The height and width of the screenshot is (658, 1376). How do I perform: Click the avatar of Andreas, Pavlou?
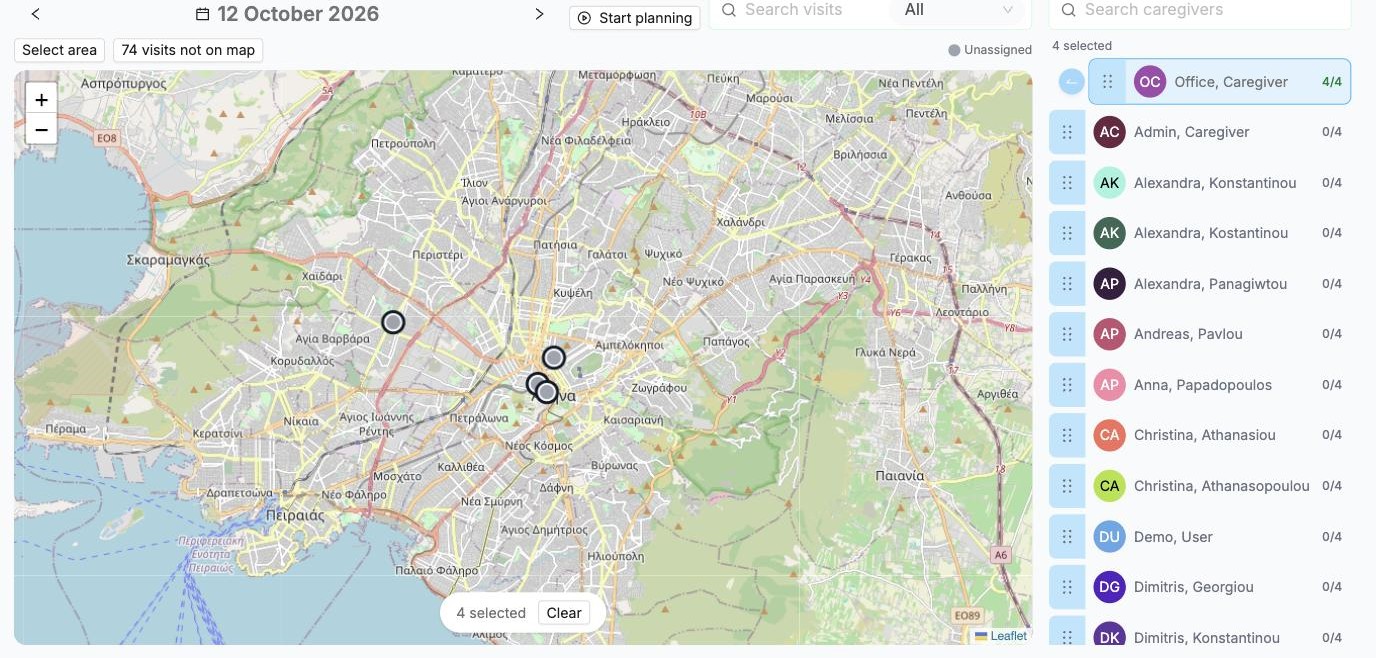1109,334
